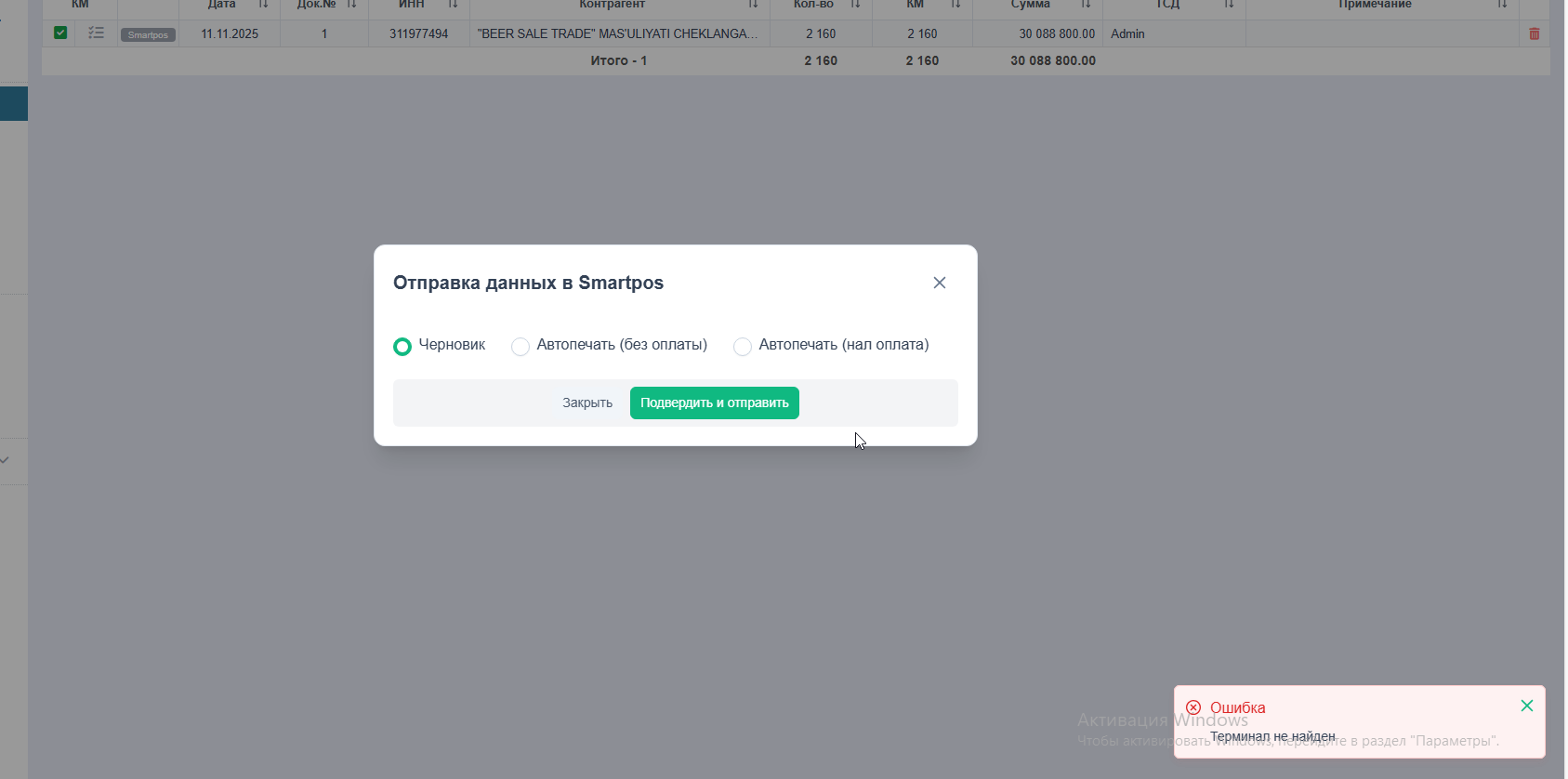Close the Smartpos dialog with X icon

tap(940, 283)
